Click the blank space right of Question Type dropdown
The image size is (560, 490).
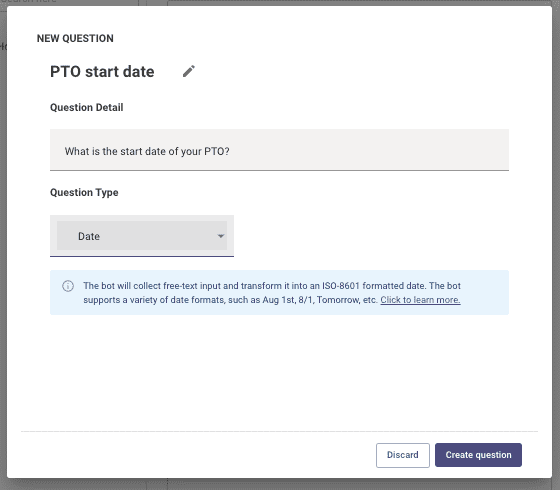(x=371, y=236)
